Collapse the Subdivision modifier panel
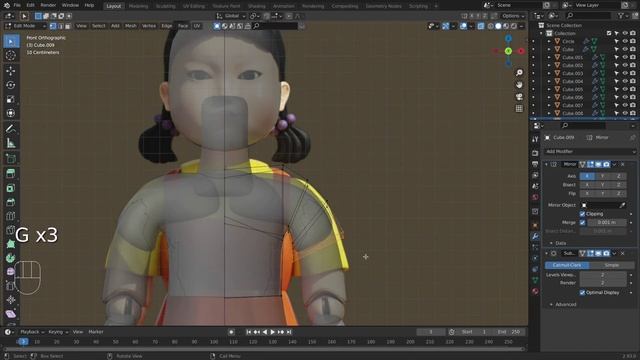This screenshot has width=640, height=360. [546, 253]
